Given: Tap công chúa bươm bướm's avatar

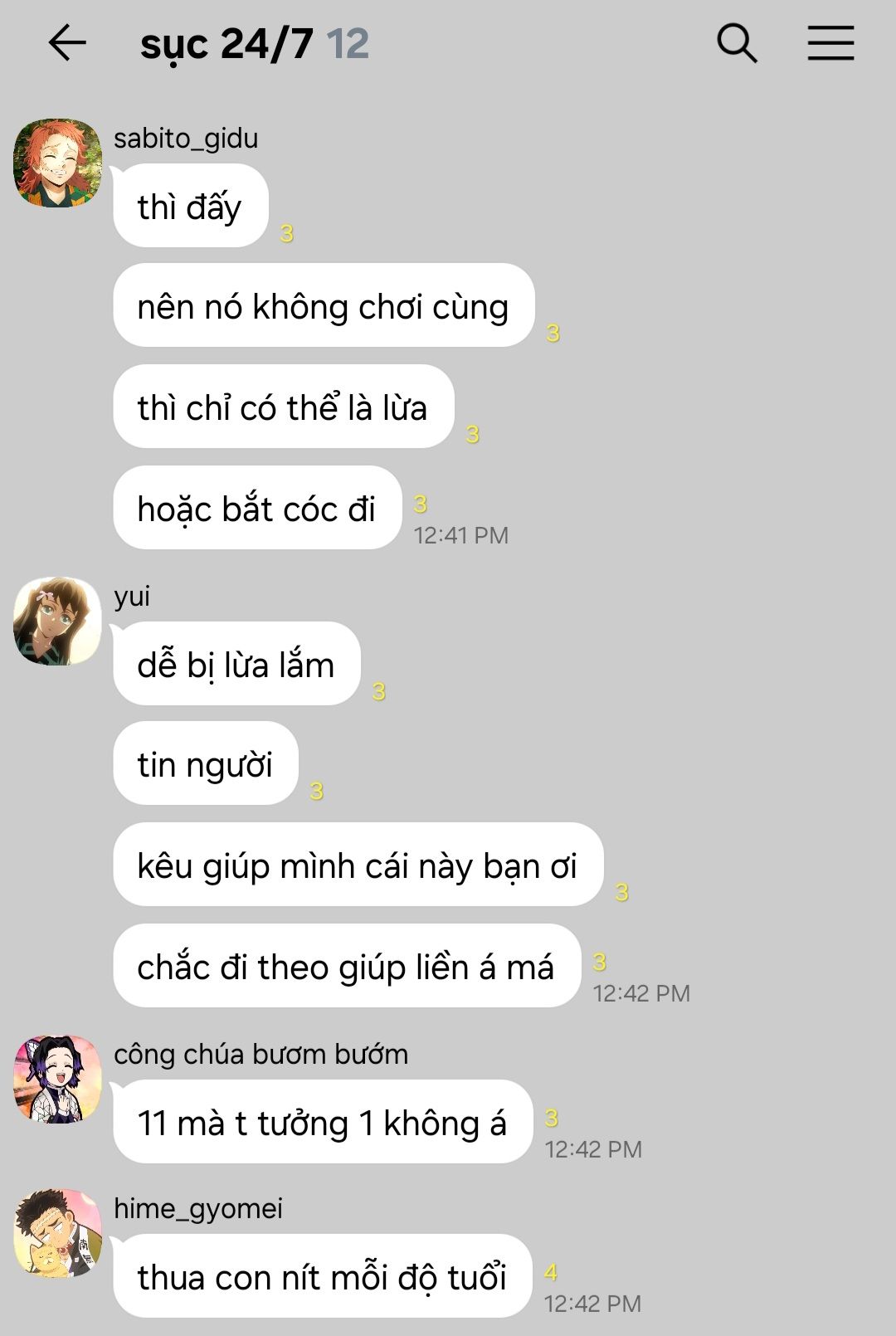Looking at the screenshot, I should click(58, 1079).
